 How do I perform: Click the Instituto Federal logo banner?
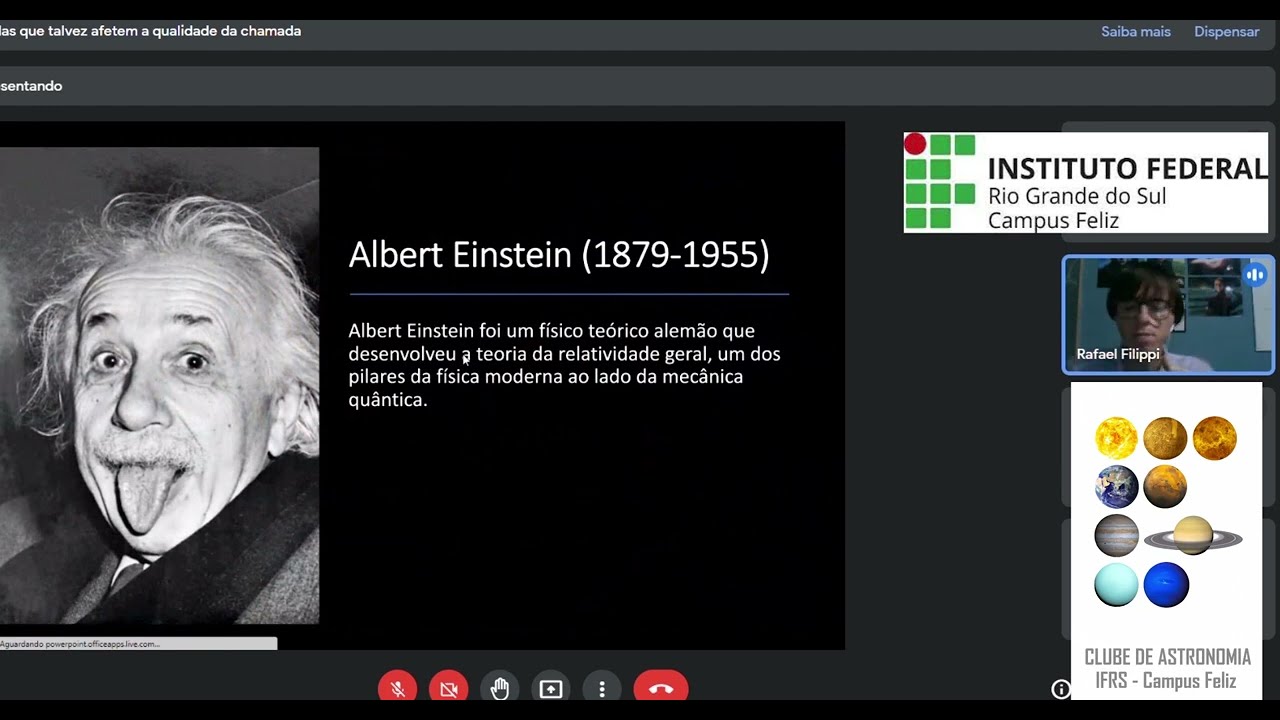[x=1086, y=183]
